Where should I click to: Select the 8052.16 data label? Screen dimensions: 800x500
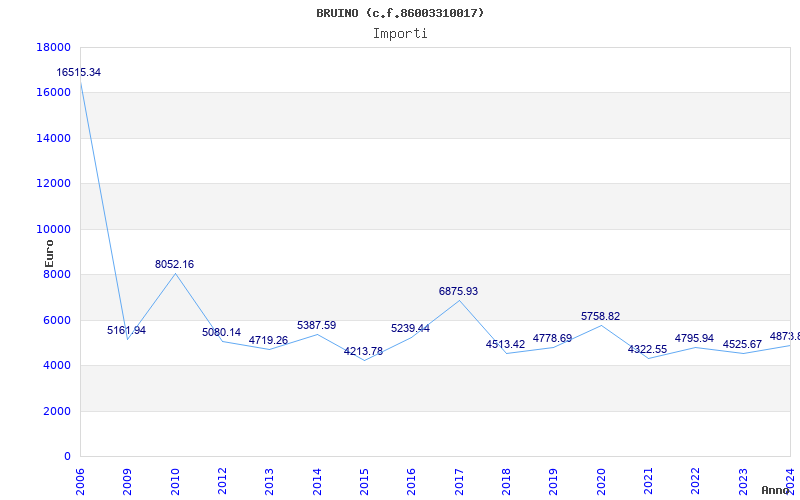pos(174,264)
